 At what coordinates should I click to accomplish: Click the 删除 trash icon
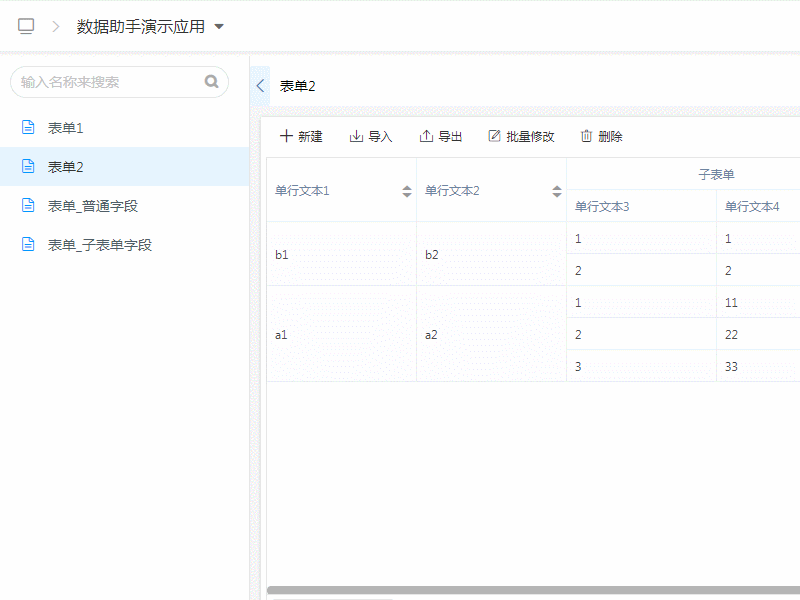tap(587, 136)
